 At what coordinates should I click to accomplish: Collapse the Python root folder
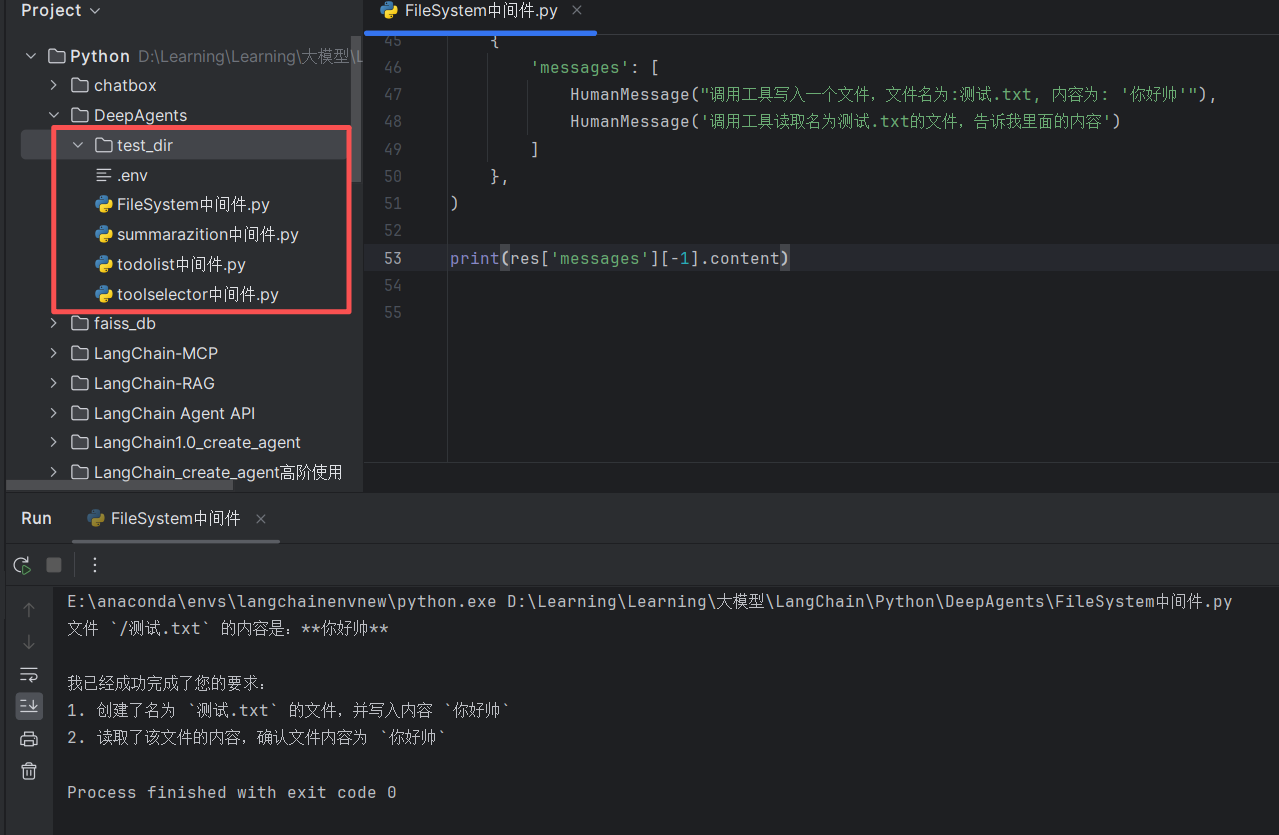click(x=31, y=56)
